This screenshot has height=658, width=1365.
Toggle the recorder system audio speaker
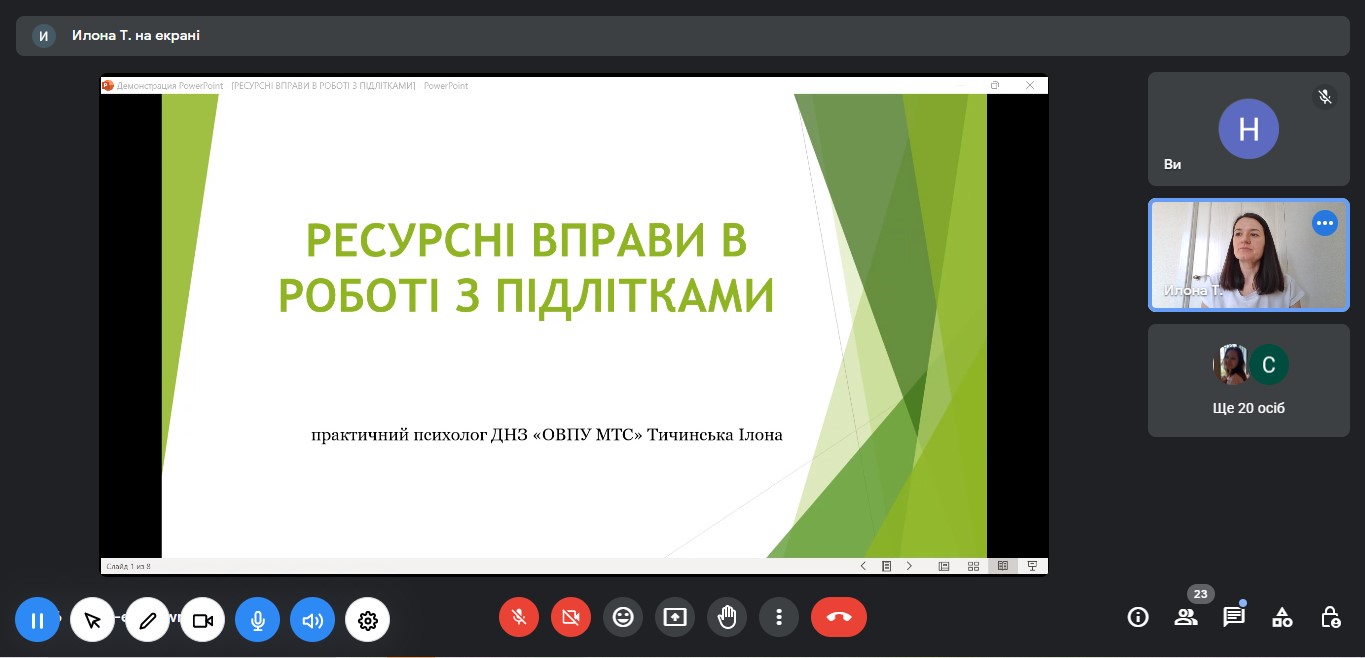point(312,620)
